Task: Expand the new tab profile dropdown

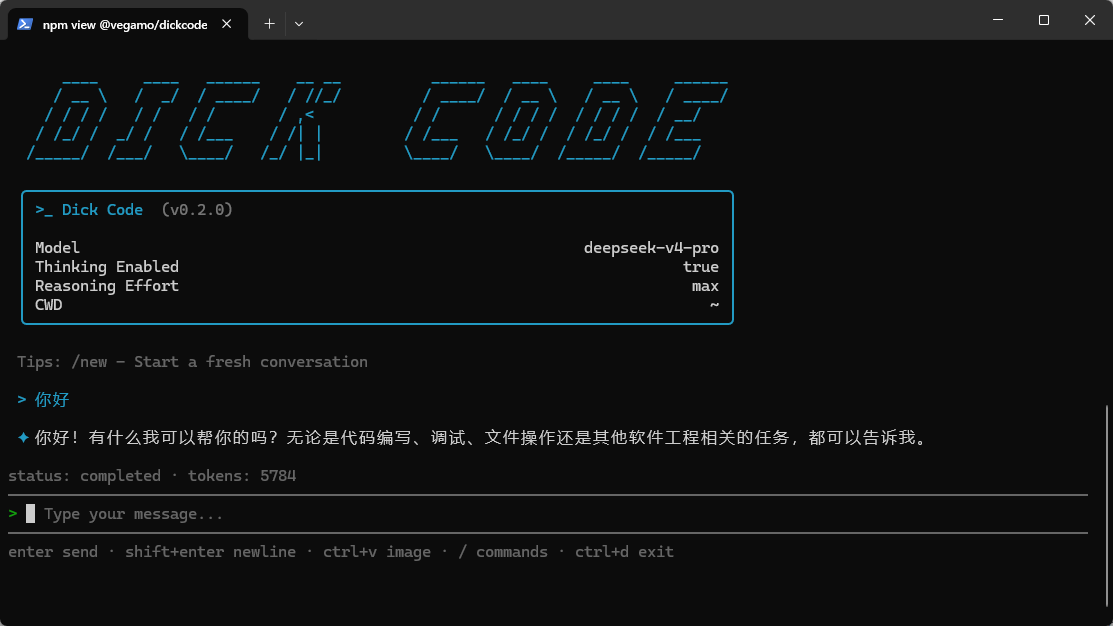Action: click(x=299, y=24)
